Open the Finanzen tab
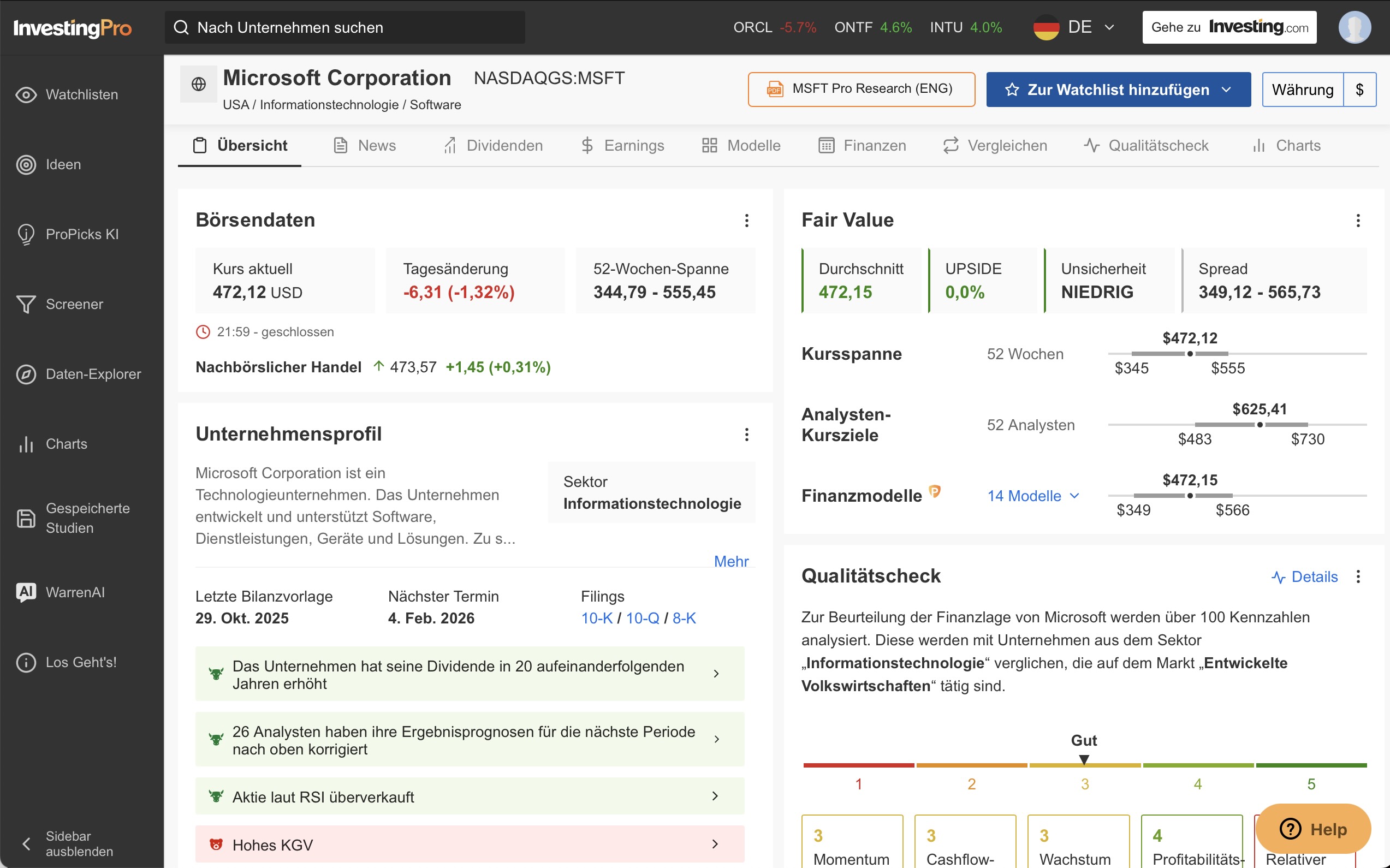Screen dimensions: 1390x868 coord(874,145)
